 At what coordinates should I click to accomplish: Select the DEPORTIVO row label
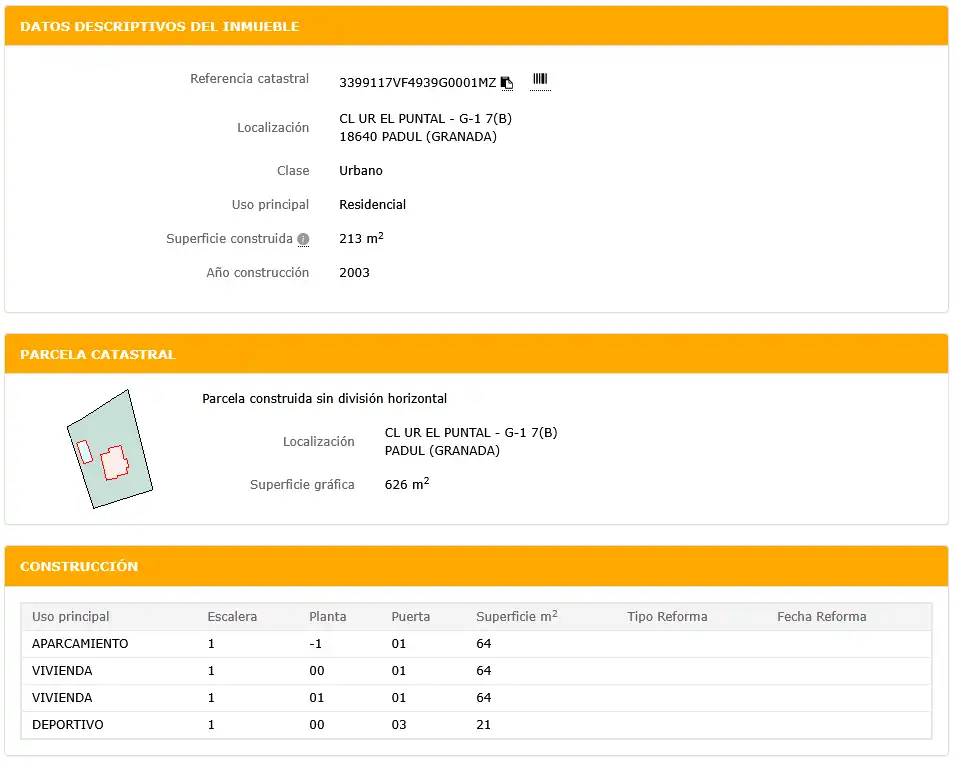tap(68, 725)
